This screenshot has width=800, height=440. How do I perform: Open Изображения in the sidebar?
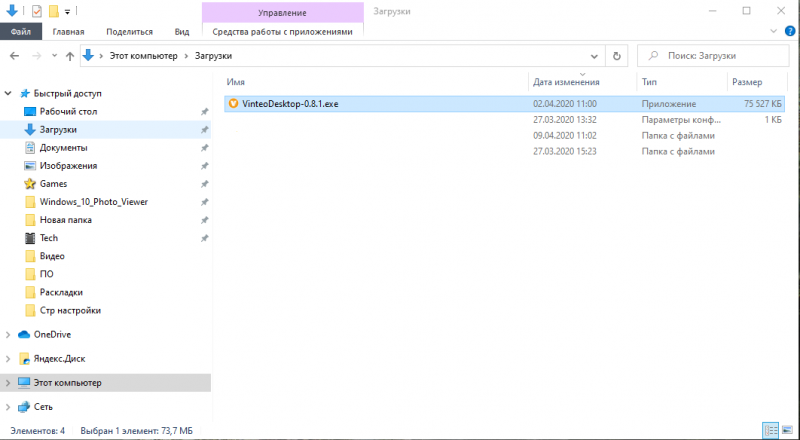click(68, 166)
